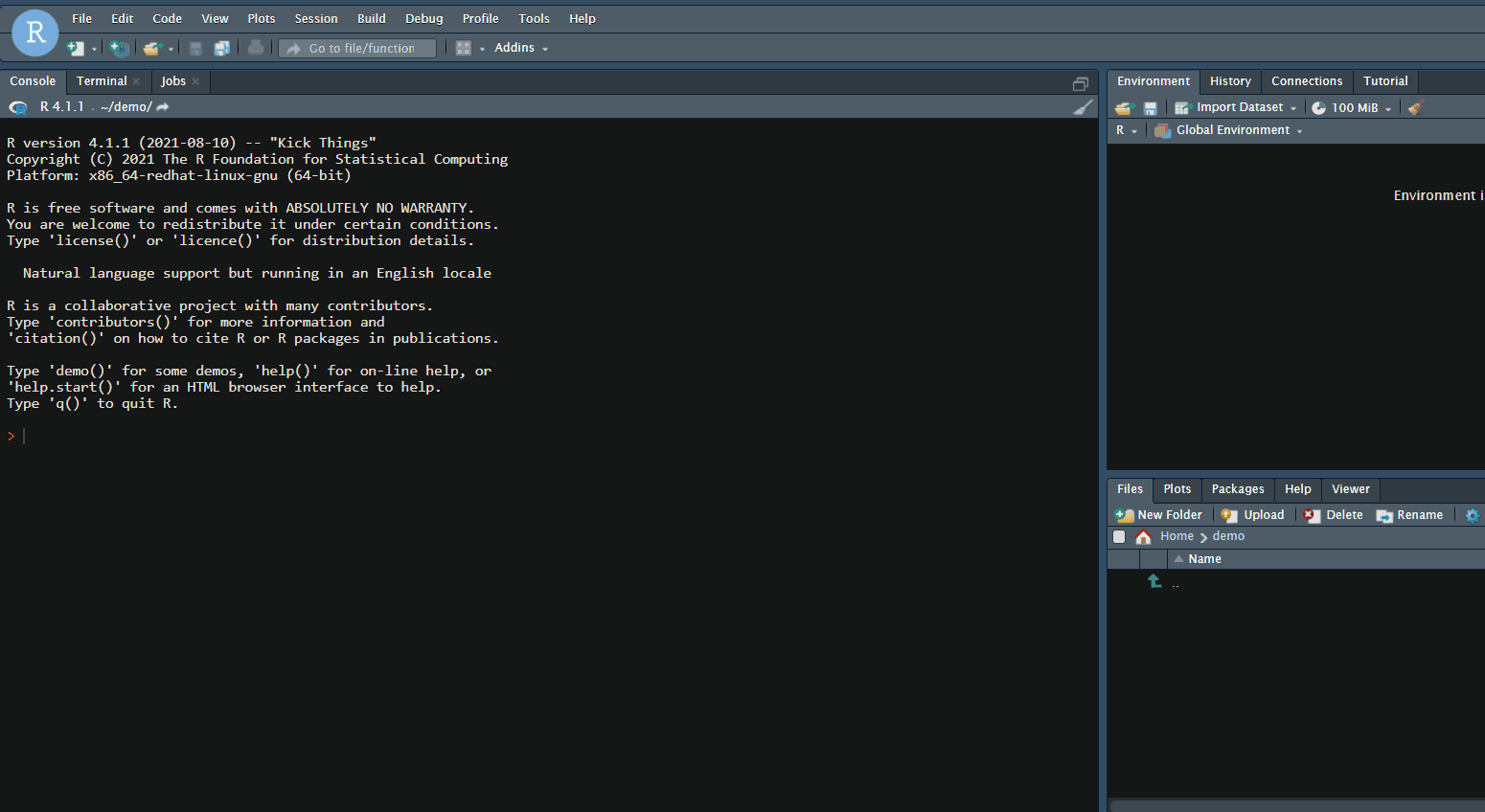The image size is (1485, 812).
Task: Upload a file using the Upload button
Action: 1252,514
